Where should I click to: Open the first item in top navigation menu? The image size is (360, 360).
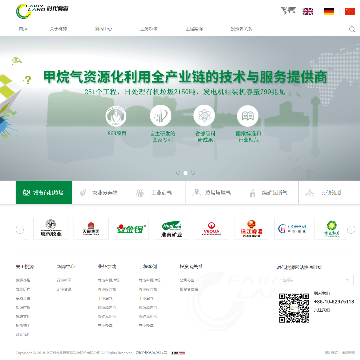click(23, 29)
